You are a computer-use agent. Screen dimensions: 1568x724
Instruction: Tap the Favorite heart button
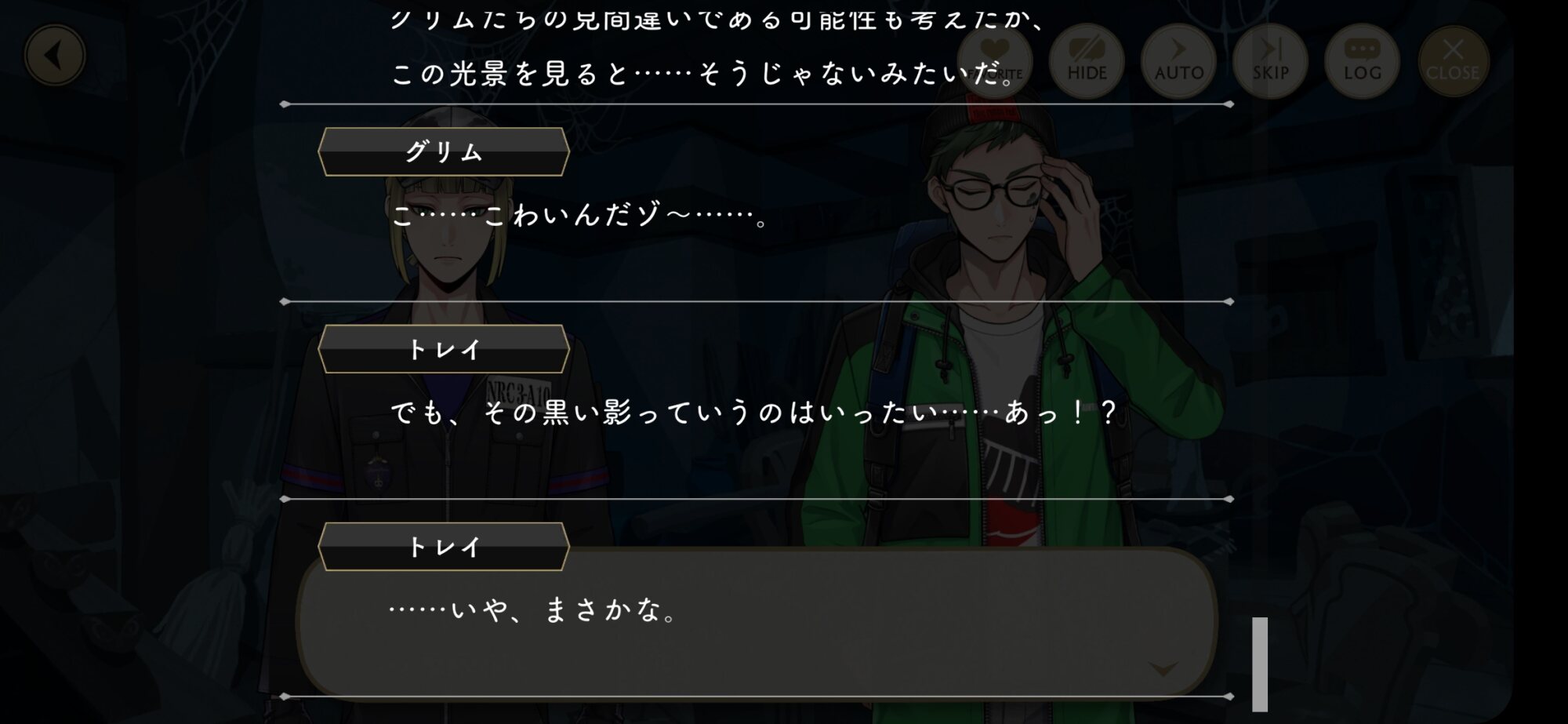995,61
